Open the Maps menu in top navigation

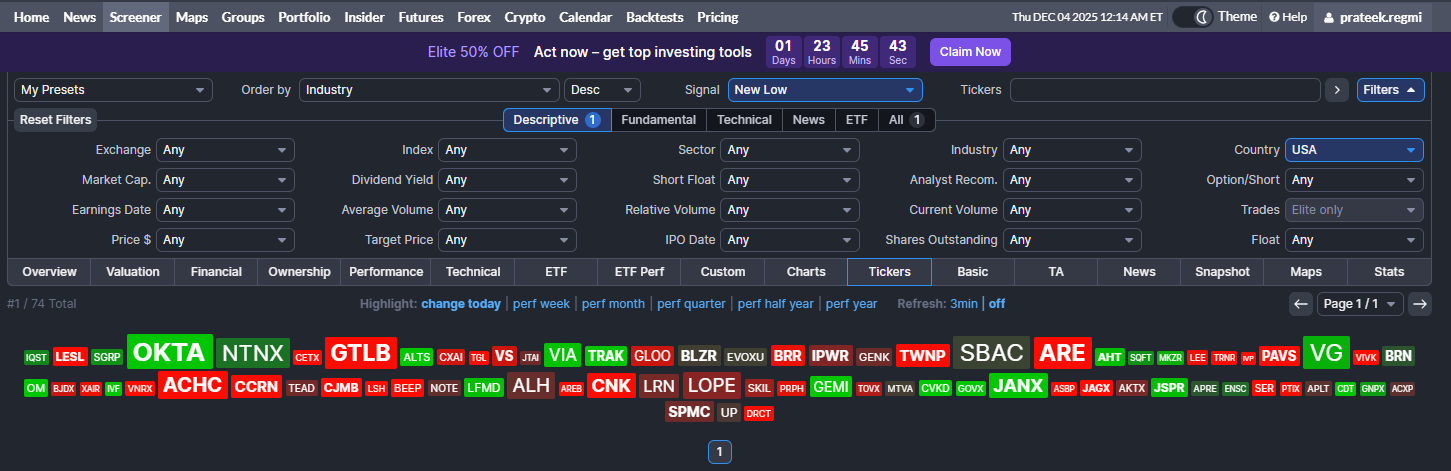191,17
